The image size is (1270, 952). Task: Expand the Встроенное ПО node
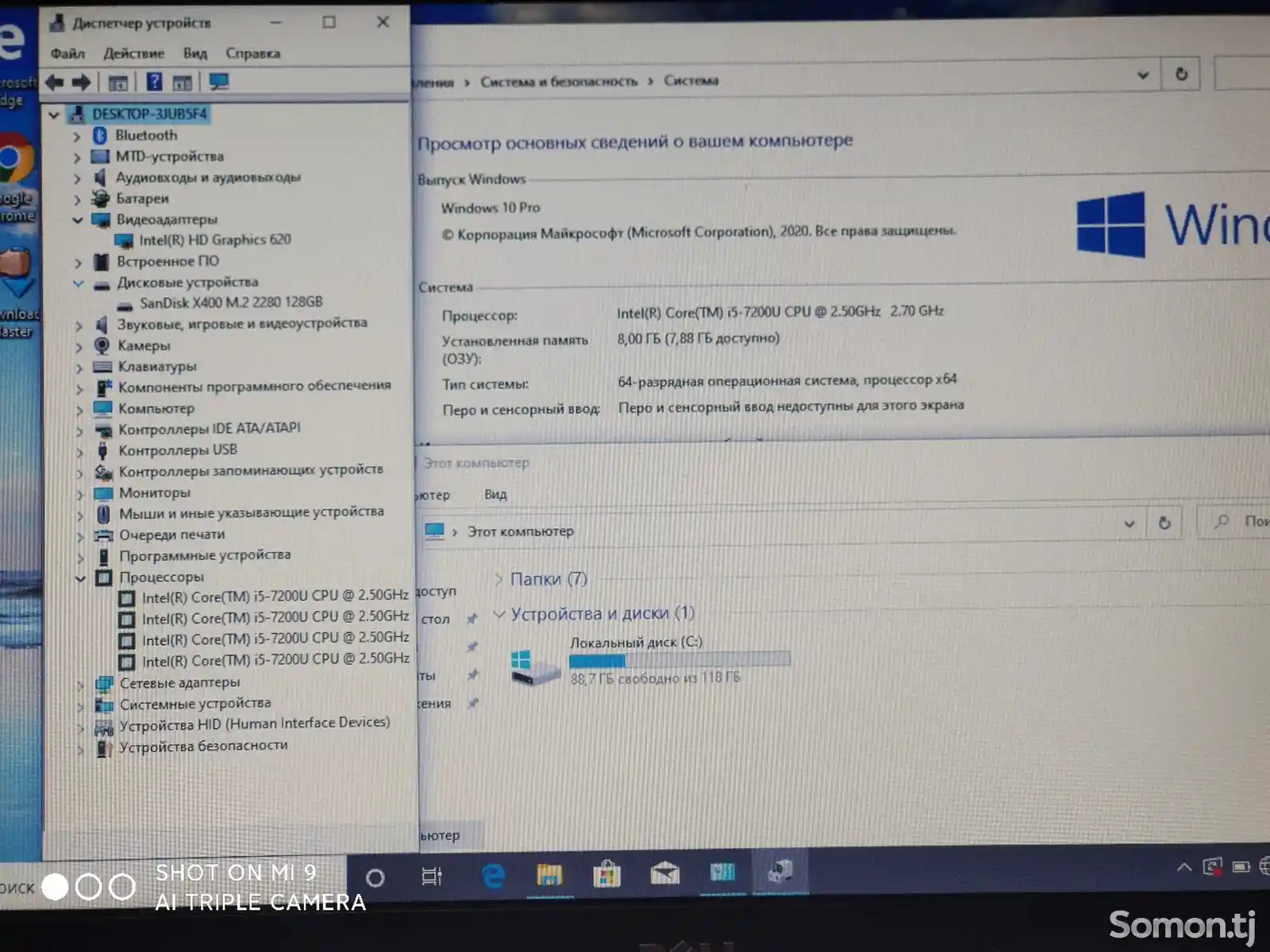pos(78,263)
